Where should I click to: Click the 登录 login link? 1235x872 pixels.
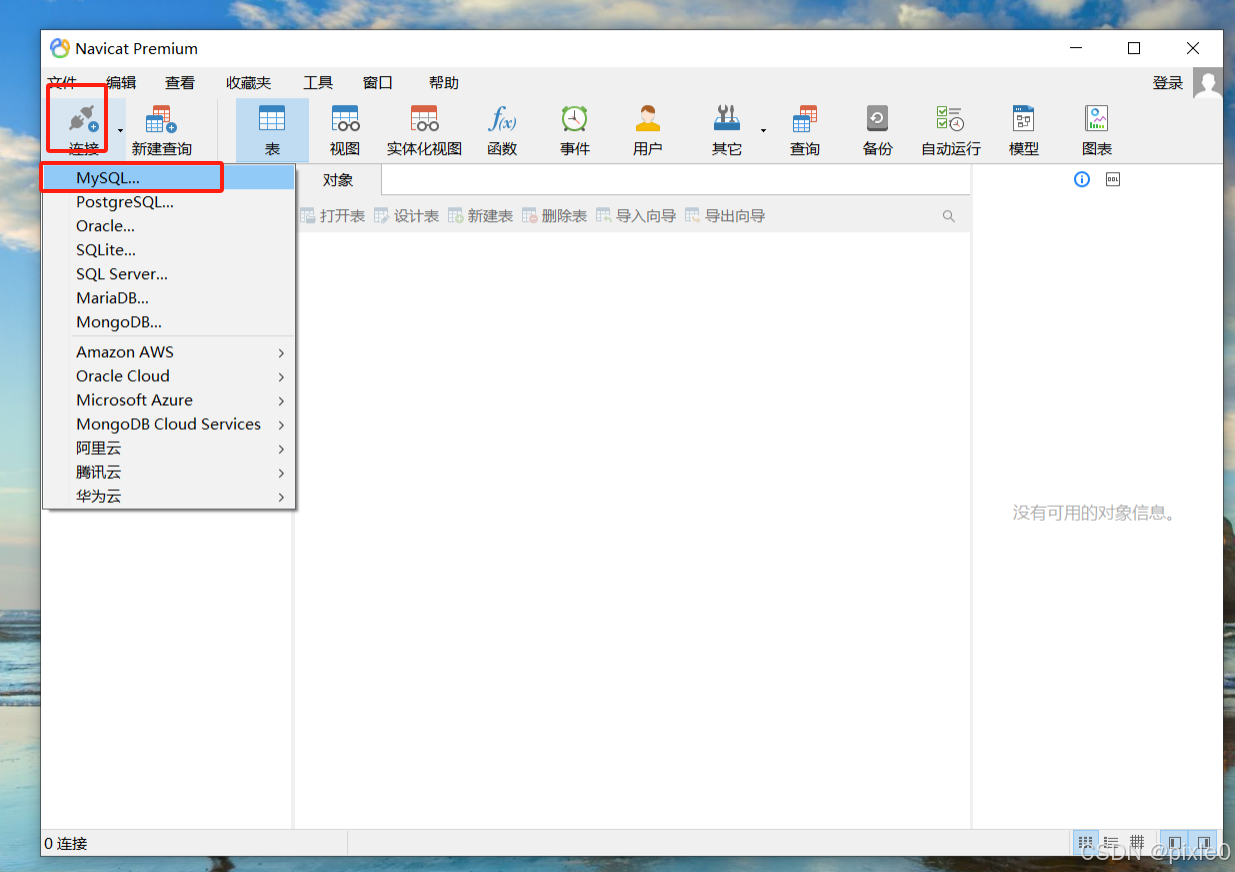tap(1168, 83)
